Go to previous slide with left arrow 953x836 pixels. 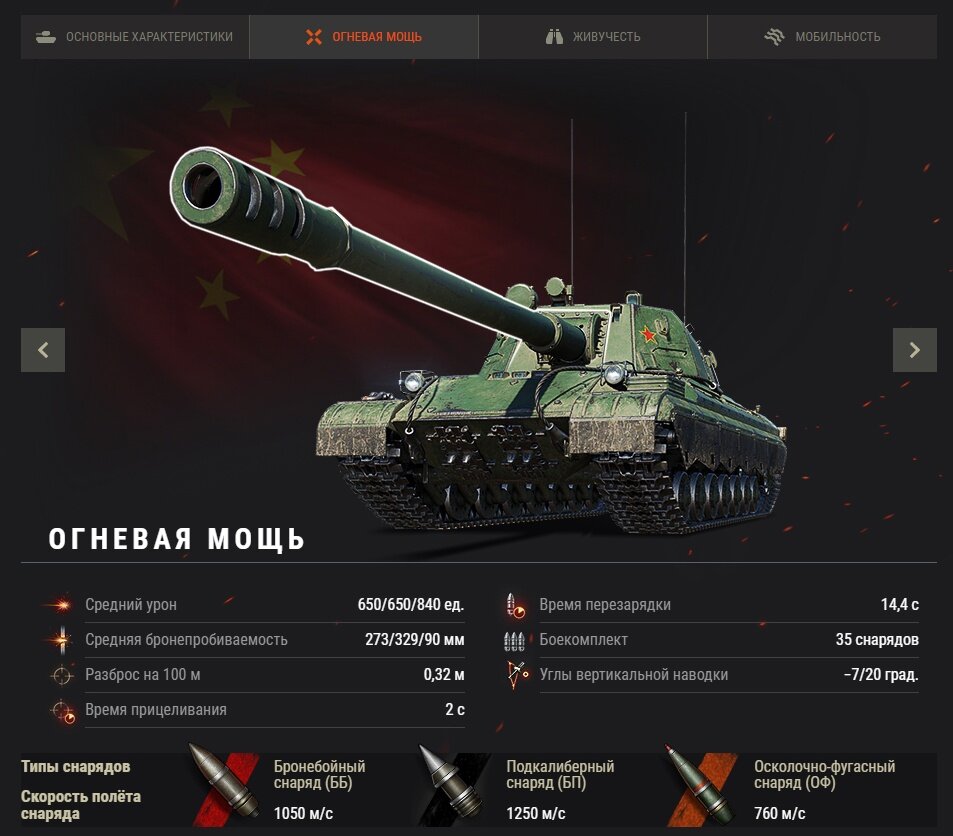click(x=43, y=350)
